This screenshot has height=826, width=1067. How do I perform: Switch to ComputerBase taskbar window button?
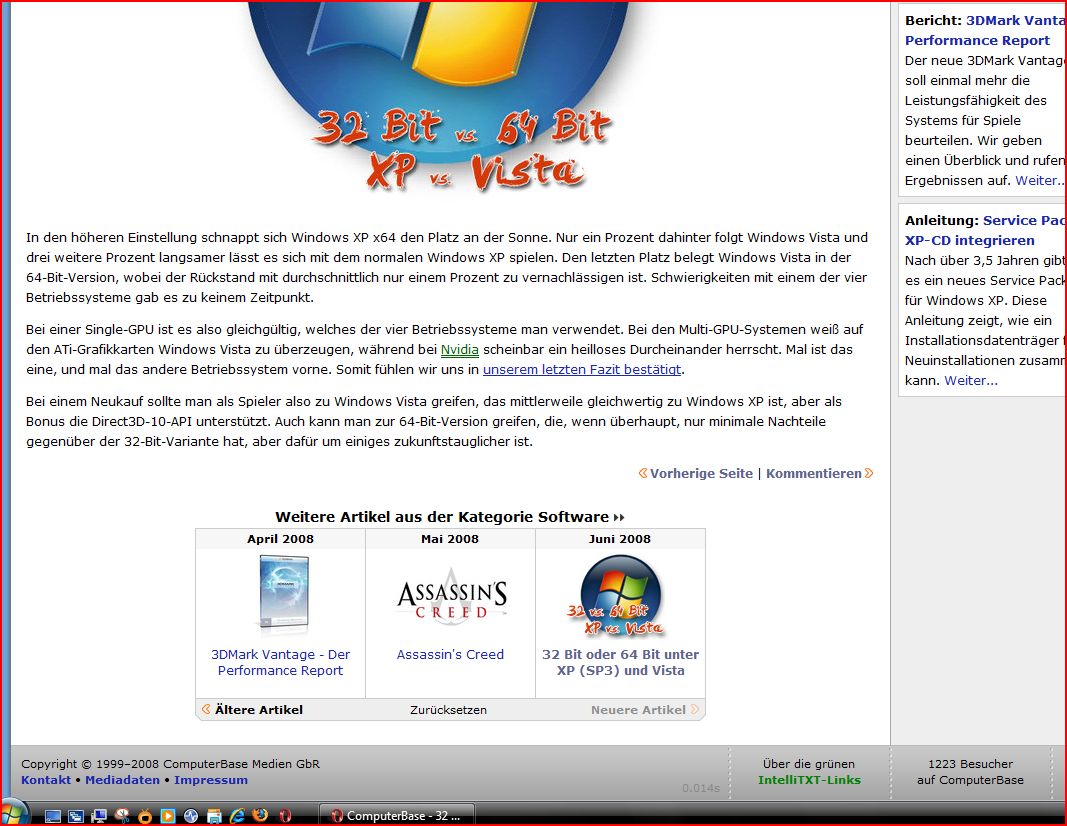pos(397,815)
